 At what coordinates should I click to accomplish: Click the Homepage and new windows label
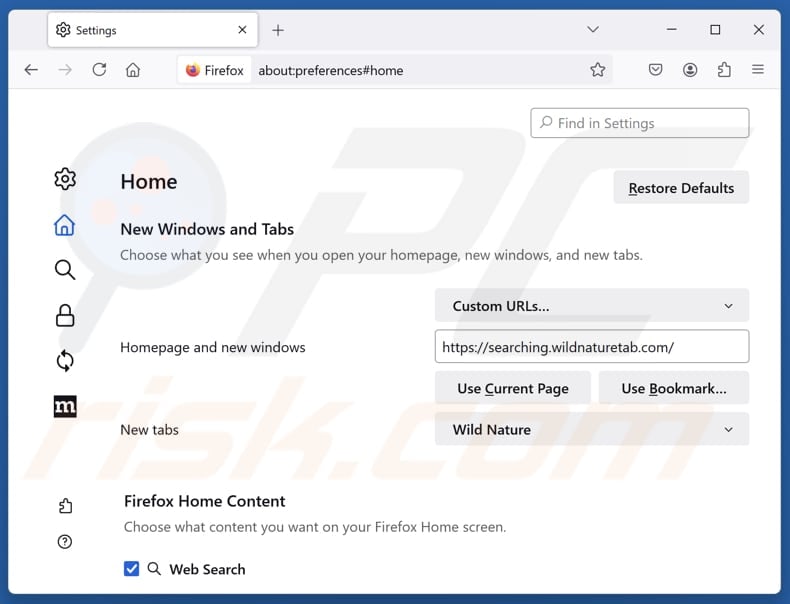point(213,347)
